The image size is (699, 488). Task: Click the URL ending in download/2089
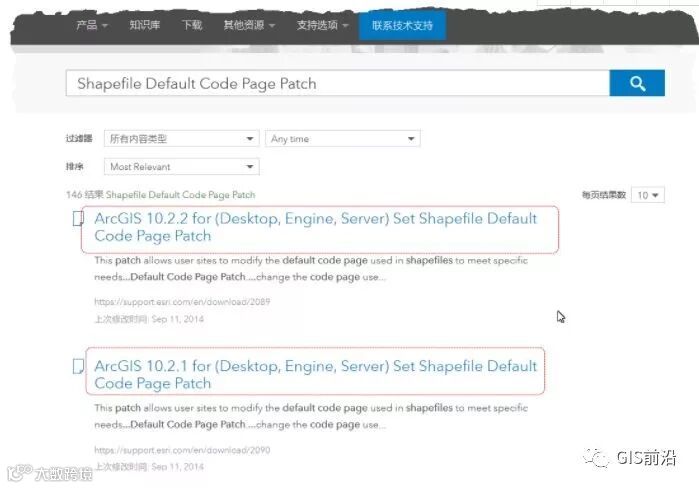182,302
